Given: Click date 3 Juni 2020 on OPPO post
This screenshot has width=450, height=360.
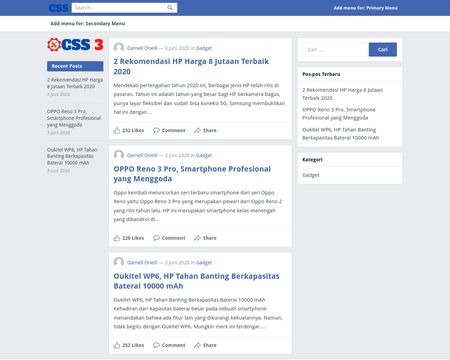Looking at the screenshot, I should (177, 155).
